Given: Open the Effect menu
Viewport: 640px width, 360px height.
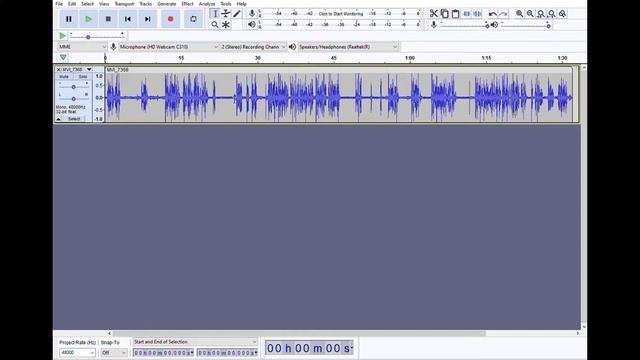Looking at the screenshot, I should point(187,4).
